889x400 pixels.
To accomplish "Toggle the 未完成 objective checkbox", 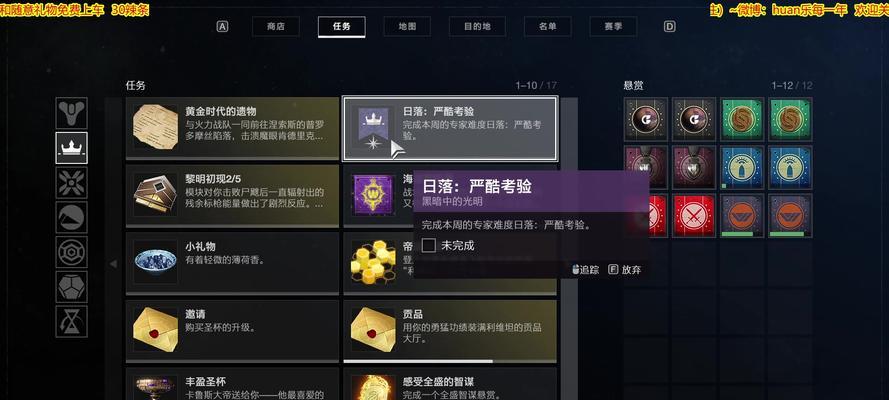I will tap(429, 245).
